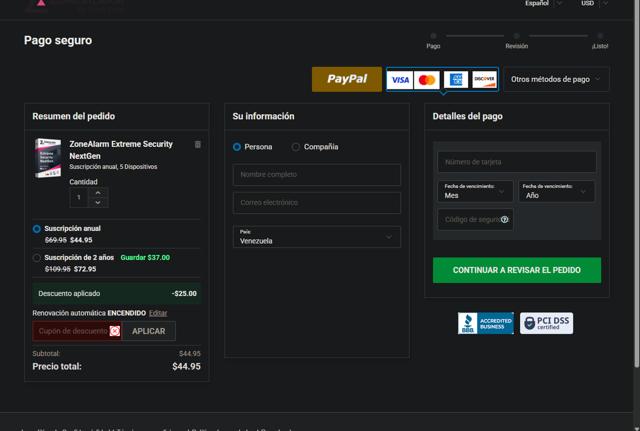Open the expiration Año dropdown
640x431 pixels.
pyautogui.click(x=557, y=191)
